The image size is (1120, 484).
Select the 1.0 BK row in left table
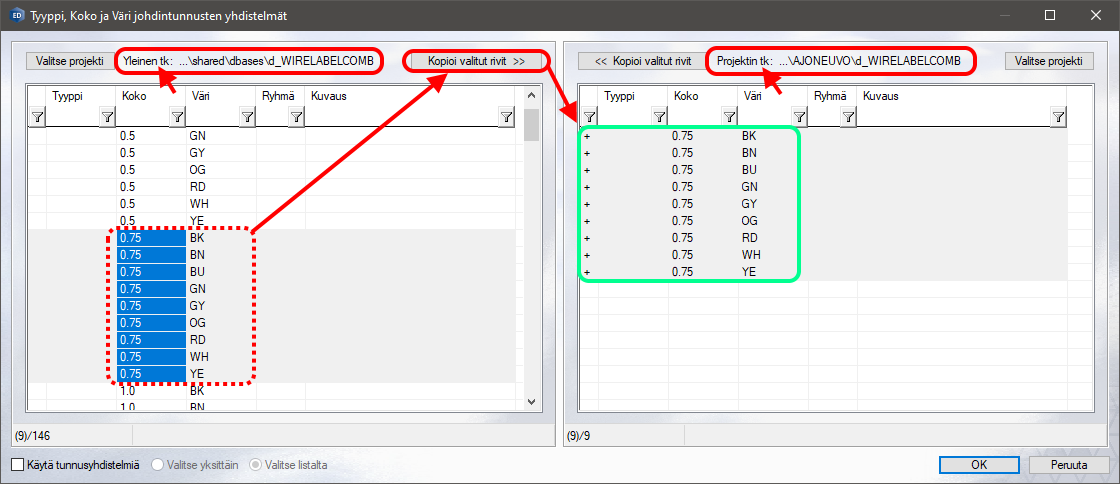pyautogui.click(x=272, y=391)
